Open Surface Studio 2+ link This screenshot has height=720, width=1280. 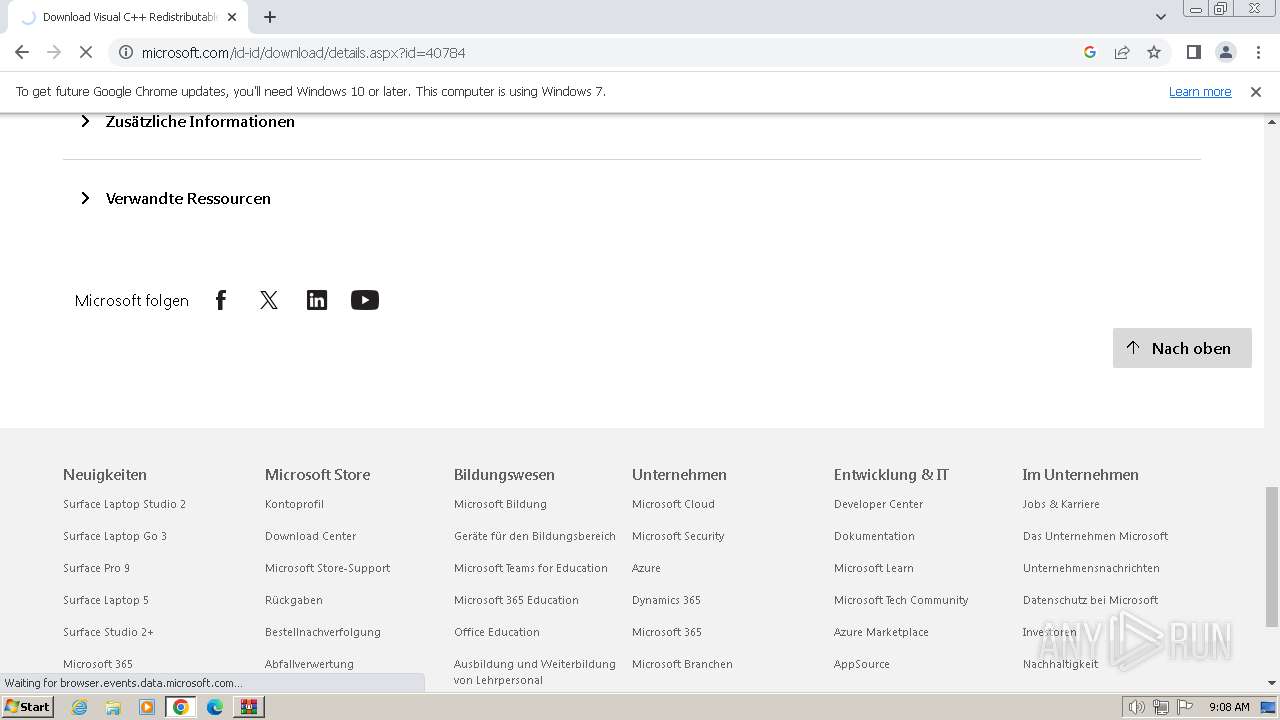coord(108,632)
